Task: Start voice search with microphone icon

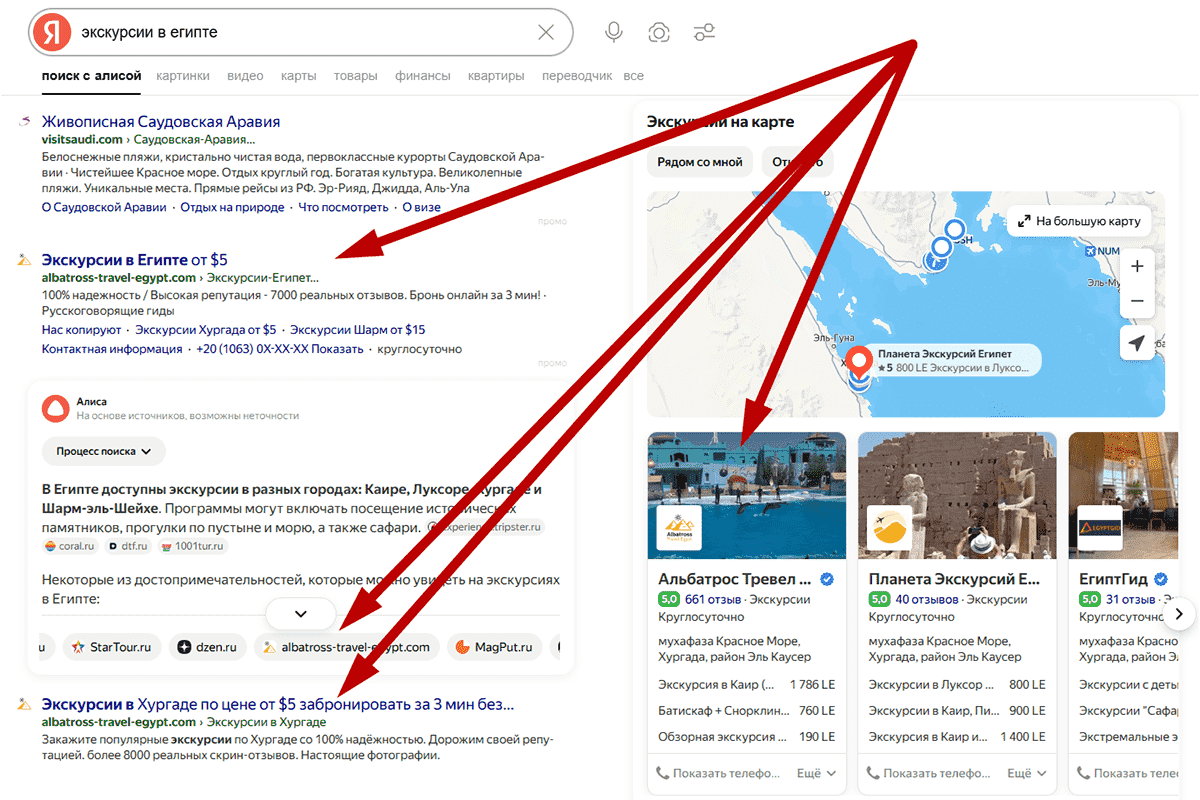Action: [614, 32]
